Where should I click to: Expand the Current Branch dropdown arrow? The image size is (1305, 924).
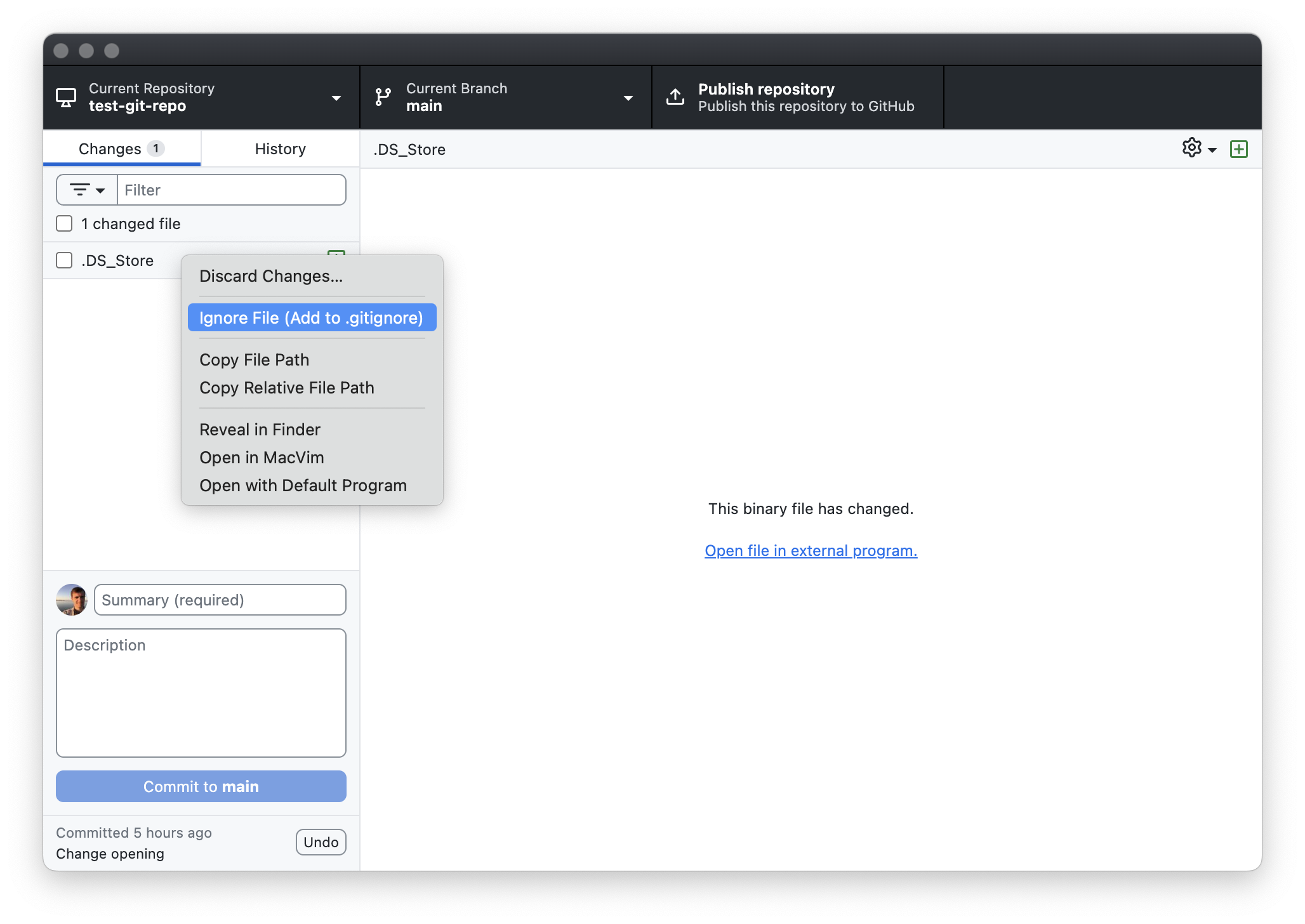coord(628,98)
